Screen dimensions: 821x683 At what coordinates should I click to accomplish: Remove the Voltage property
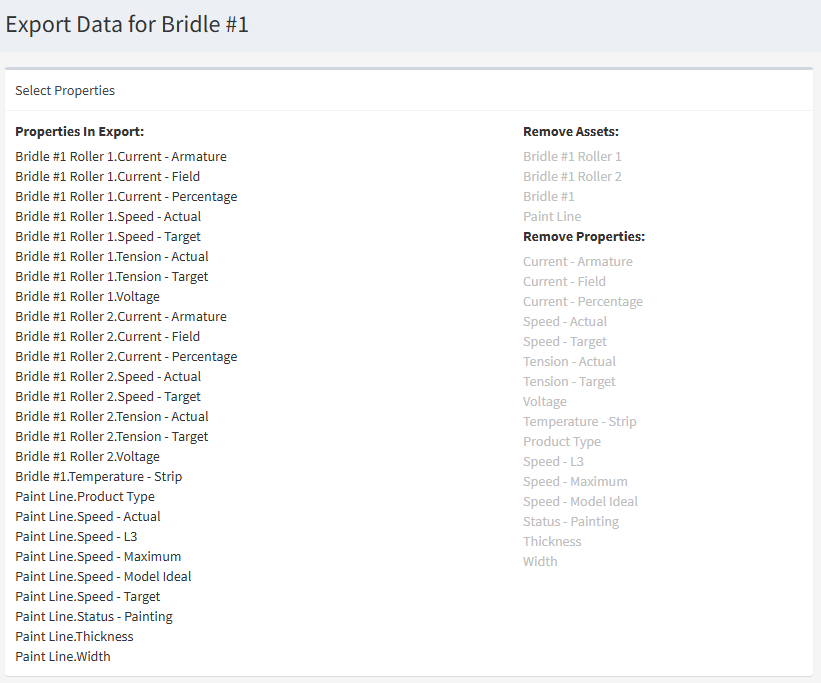(x=544, y=401)
